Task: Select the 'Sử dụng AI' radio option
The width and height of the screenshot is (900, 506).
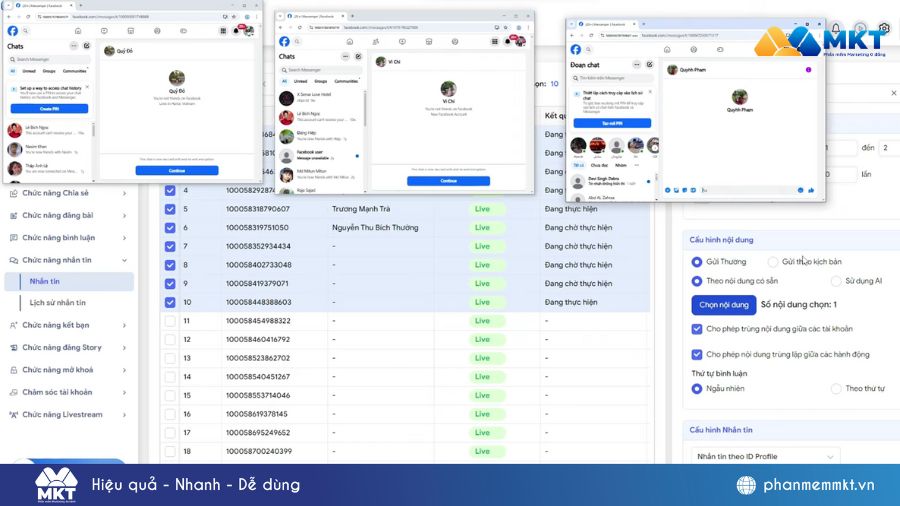Action: (x=836, y=281)
